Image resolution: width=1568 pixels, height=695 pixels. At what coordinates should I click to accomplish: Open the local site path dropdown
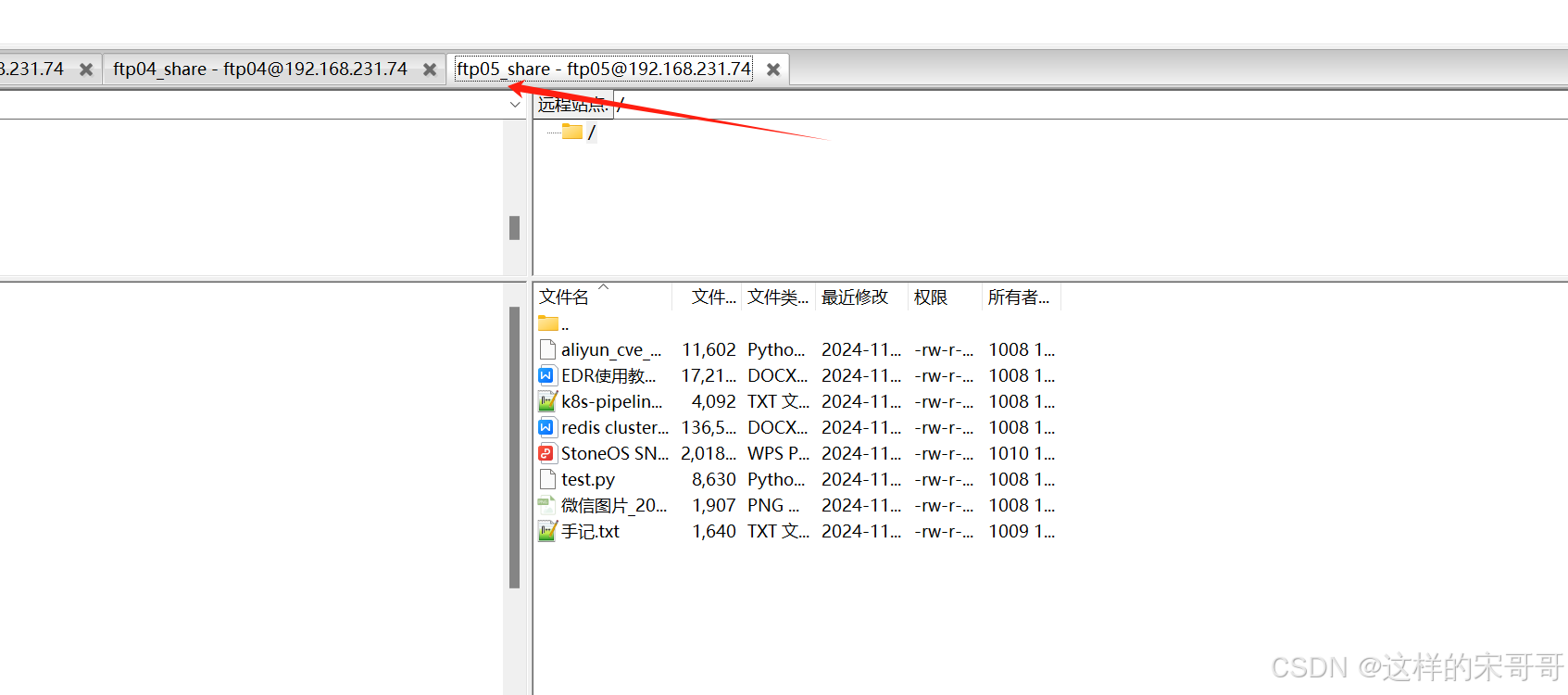(x=515, y=105)
